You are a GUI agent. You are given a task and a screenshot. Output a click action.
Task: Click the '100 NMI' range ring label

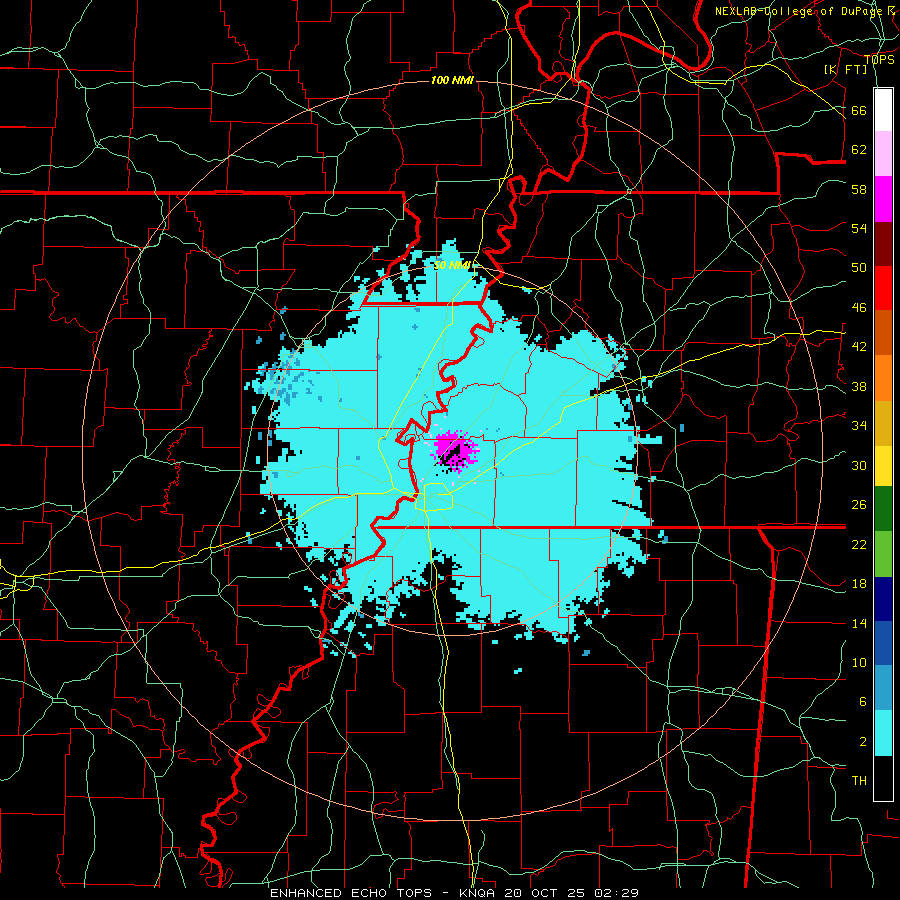point(452,80)
